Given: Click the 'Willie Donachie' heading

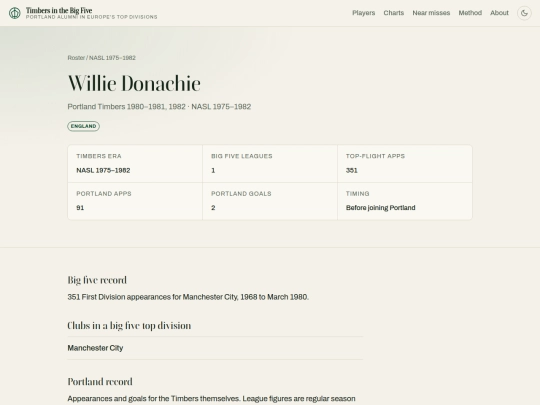Looking at the screenshot, I should click(x=134, y=83).
